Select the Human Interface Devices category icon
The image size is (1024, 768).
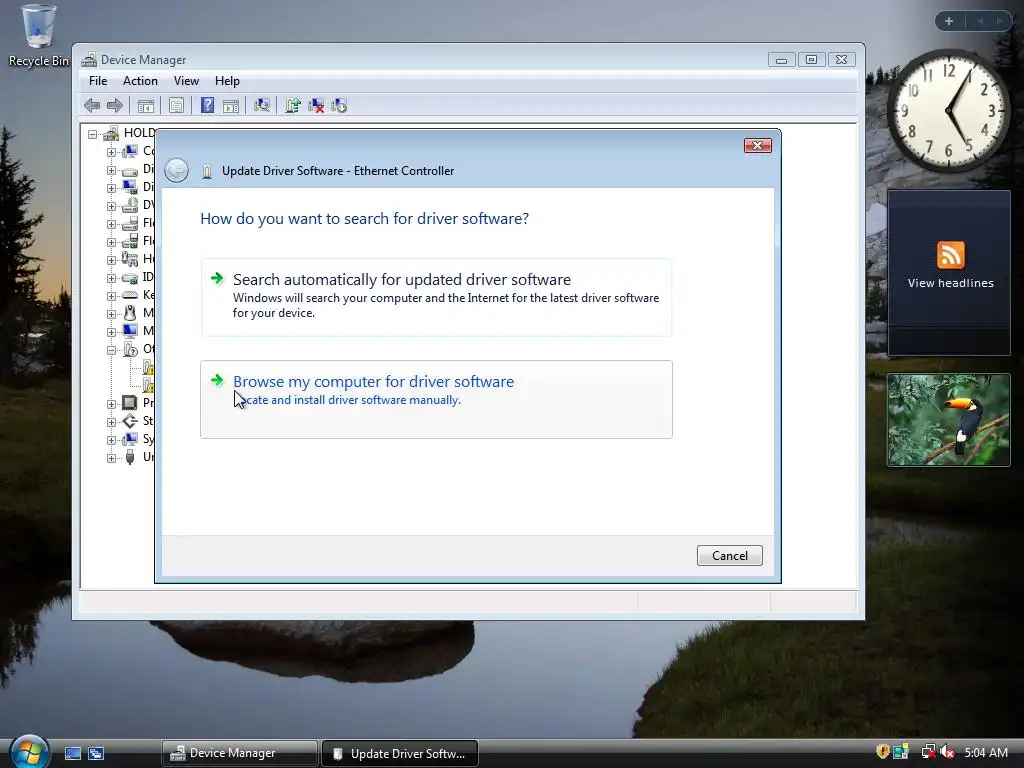(130, 259)
